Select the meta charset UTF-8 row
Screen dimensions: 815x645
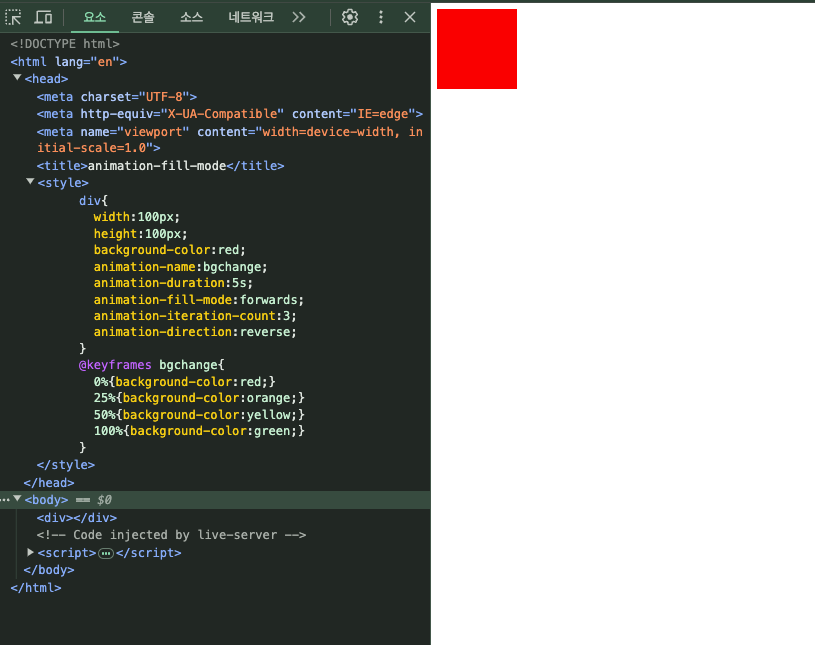click(x=117, y=97)
